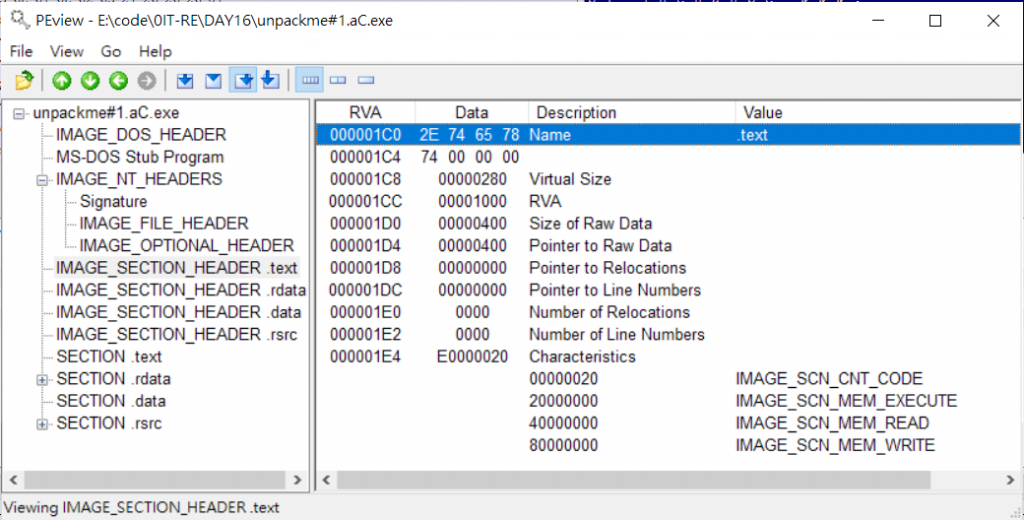Click data panel scroll left arrow
The height and width of the screenshot is (520, 1024).
point(327,480)
